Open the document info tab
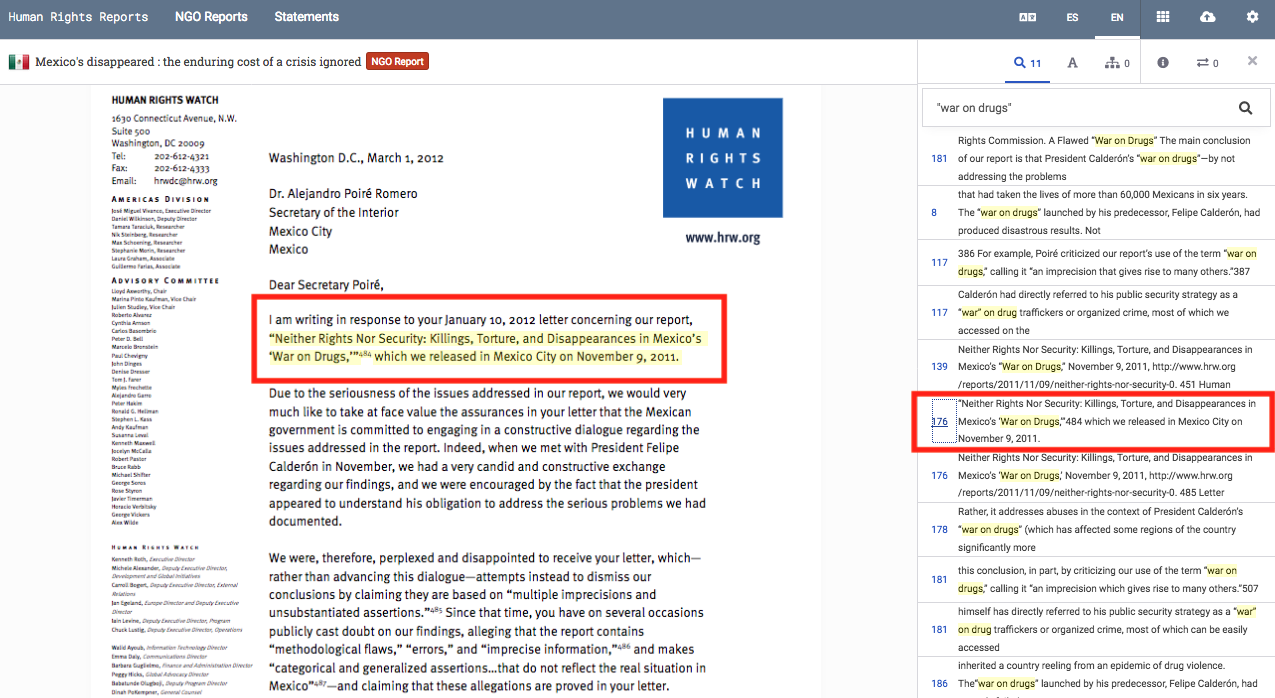 1163,63
